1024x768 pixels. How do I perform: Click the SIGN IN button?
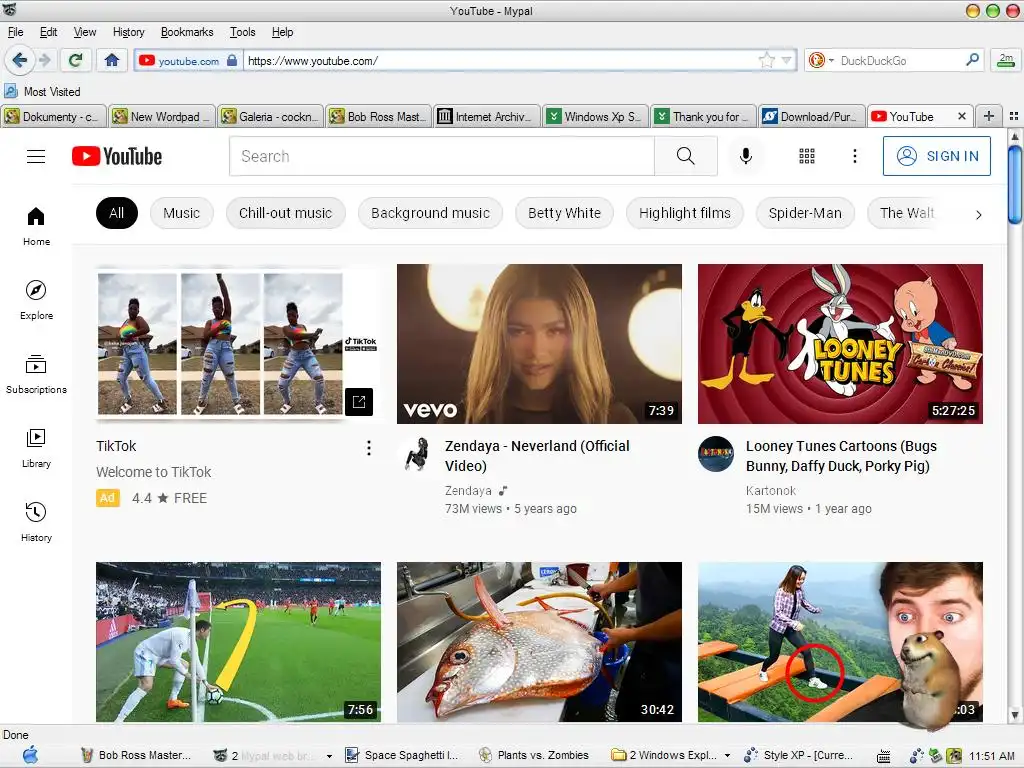[936, 156]
